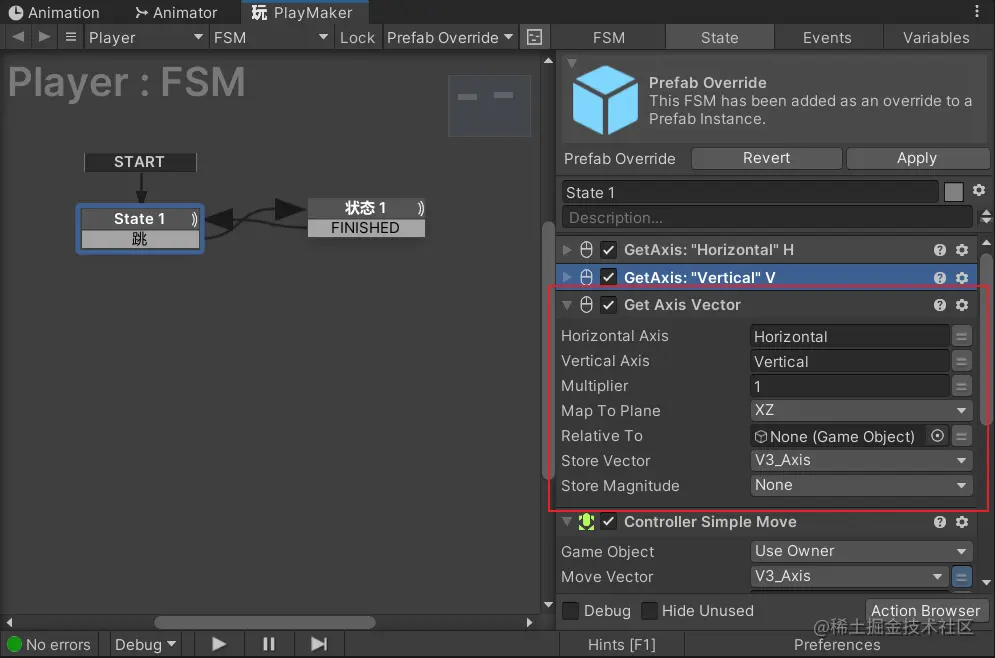Toggle variable mode for Multiplier field
This screenshot has width=995, height=658.
[x=961, y=386]
